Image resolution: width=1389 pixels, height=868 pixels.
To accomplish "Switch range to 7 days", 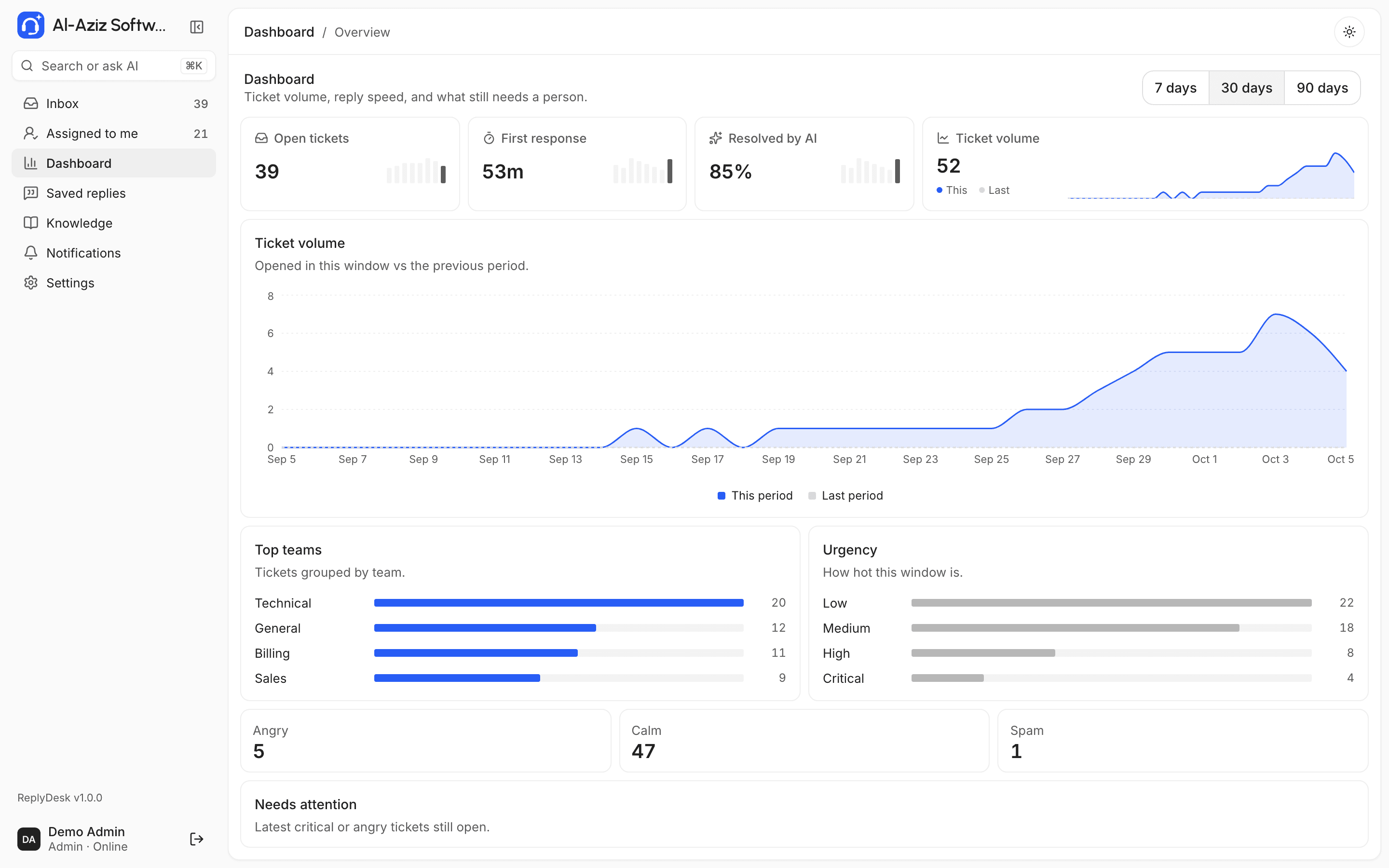I will pos(1175,88).
